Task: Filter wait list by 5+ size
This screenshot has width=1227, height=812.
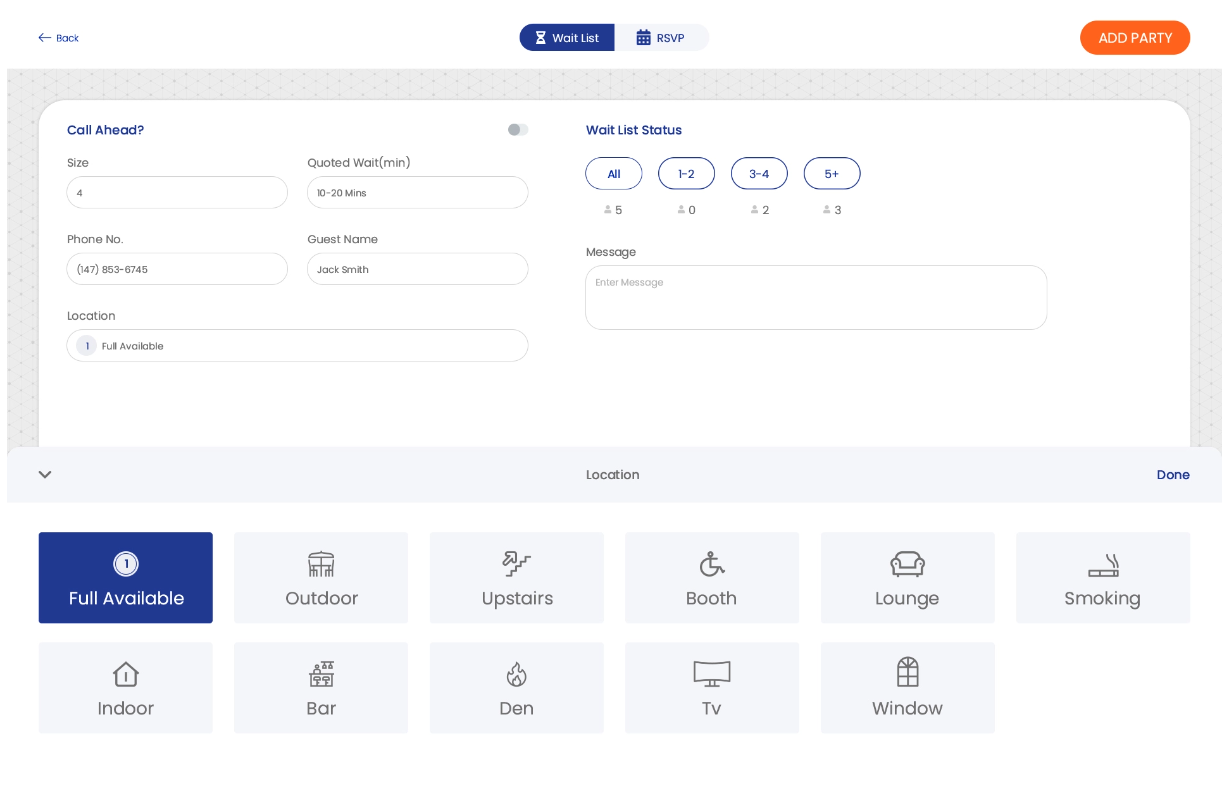Action: pos(832,174)
